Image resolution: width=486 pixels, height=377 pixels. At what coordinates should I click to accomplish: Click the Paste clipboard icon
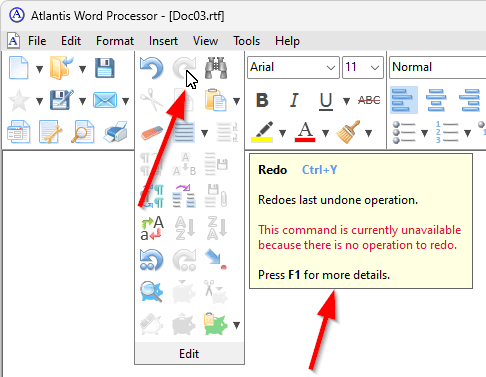pyautogui.click(x=216, y=100)
